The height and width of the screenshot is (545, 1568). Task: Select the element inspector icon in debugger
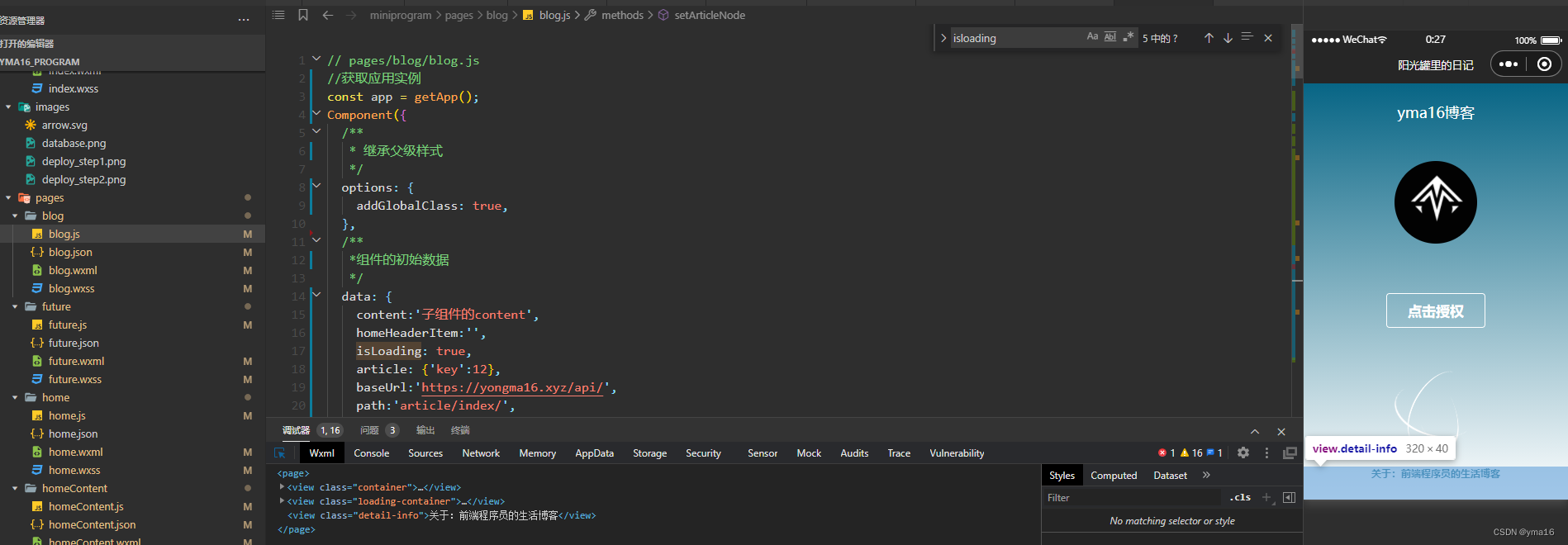pos(280,453)
